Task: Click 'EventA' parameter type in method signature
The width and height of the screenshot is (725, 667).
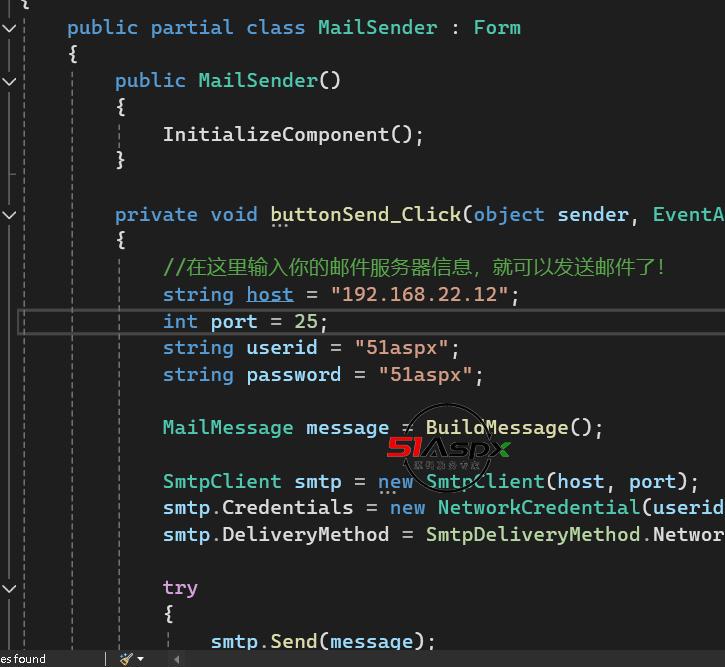Action: (688, 215)
